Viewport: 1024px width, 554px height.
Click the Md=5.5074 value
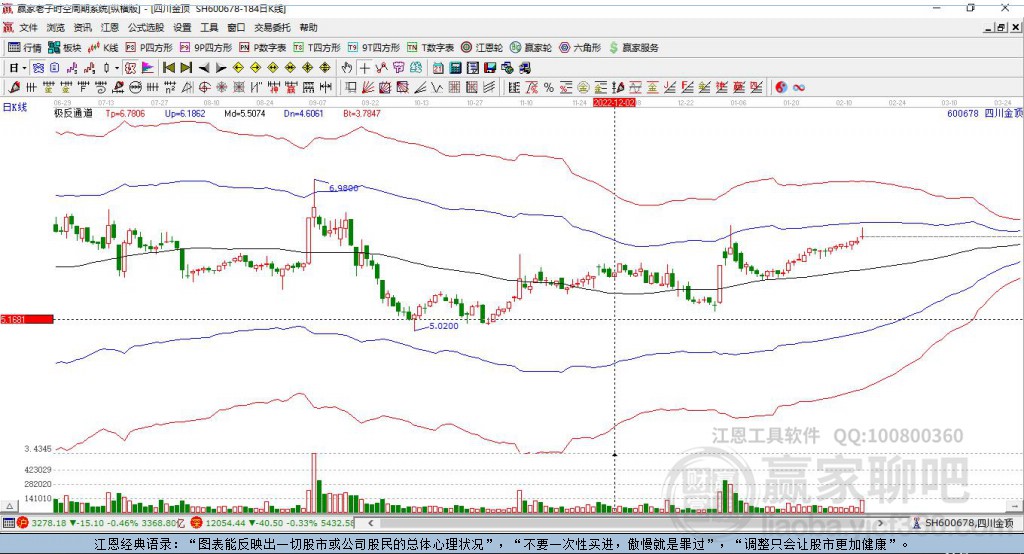tap(244, 114)
